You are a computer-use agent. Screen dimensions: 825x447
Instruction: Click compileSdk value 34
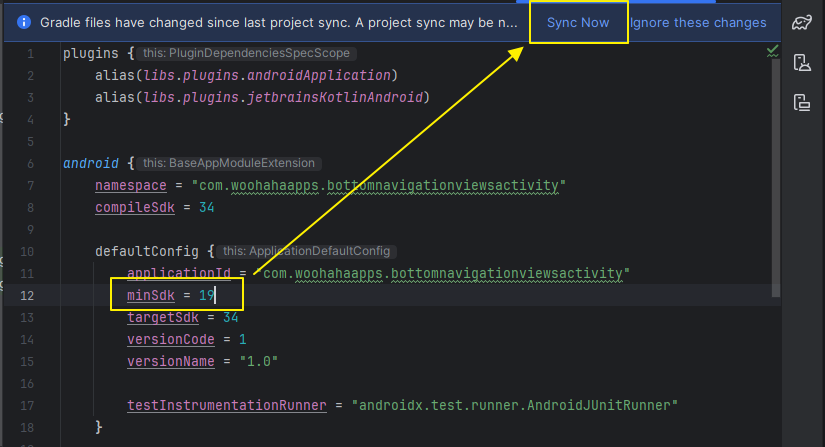207,208
